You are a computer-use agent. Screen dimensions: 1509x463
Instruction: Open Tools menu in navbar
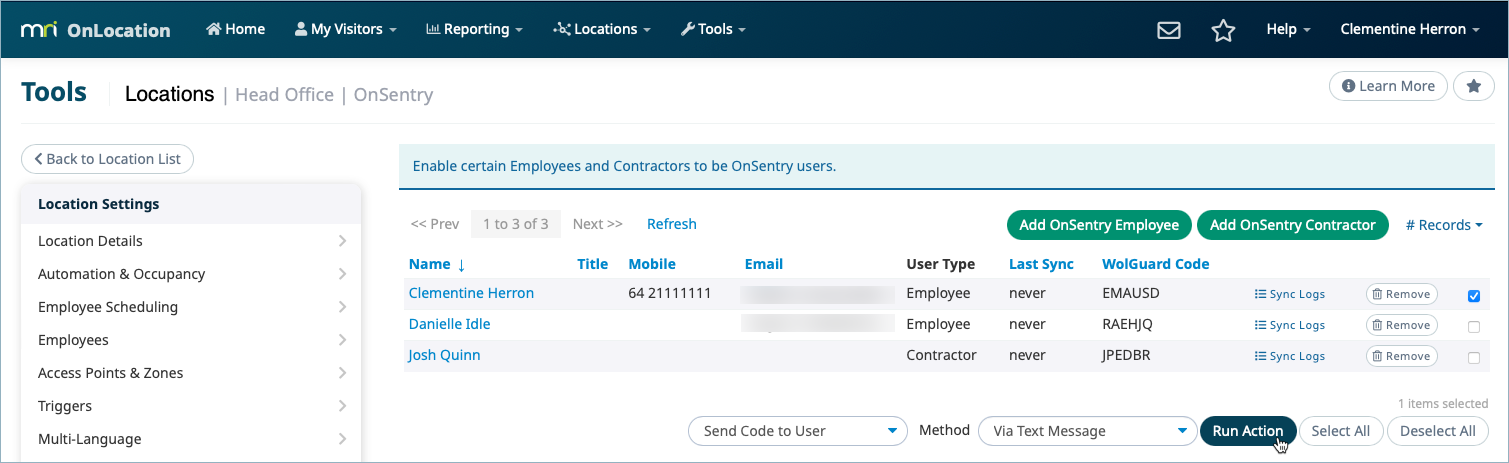click(x=713, y=30)
